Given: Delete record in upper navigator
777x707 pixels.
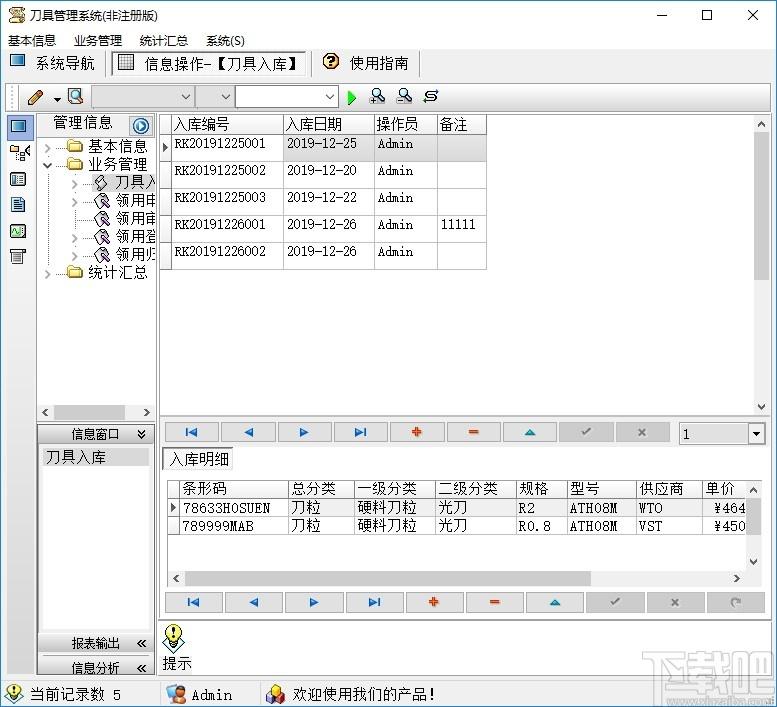Looking at the screenshot, I should point(473,433).
